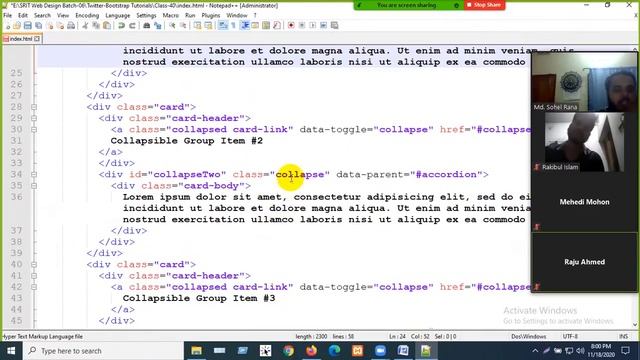Show hidden tray icons chevron in taskbar
Screen dimensions: 640x360
pos(535,351)
